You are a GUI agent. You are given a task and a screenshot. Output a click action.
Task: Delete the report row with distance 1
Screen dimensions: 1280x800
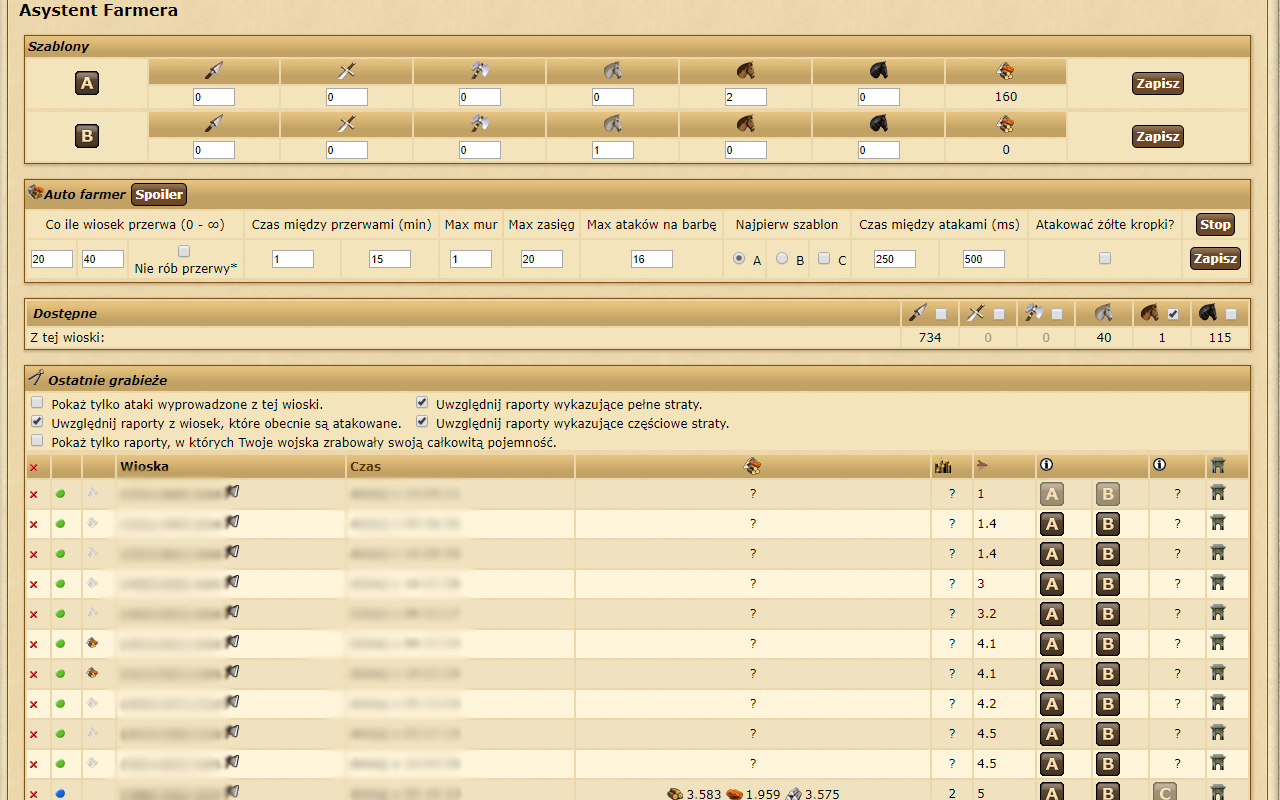point(33,494)
